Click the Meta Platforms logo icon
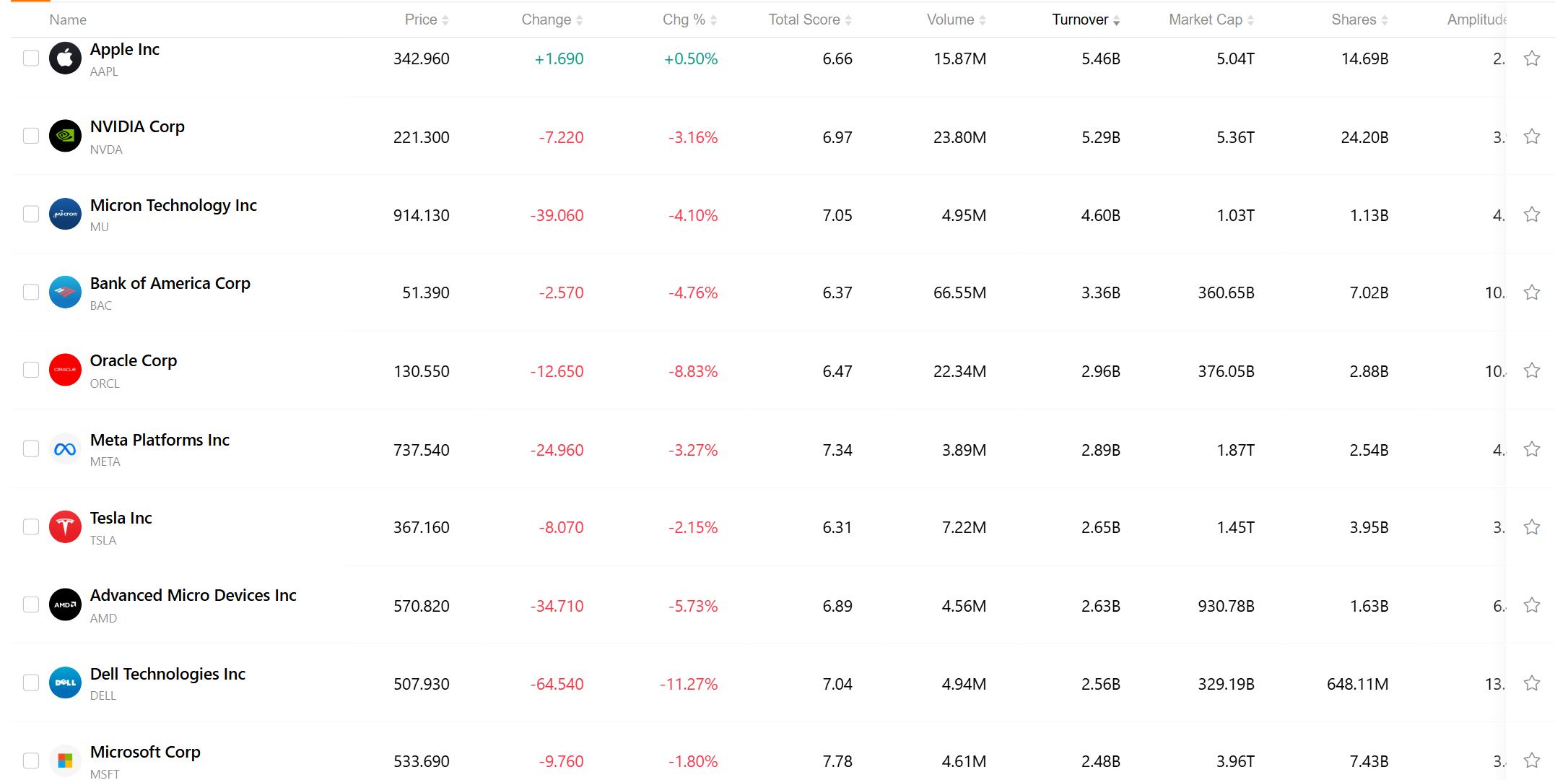Viewport: 1568px width, 780px height. 65,449
